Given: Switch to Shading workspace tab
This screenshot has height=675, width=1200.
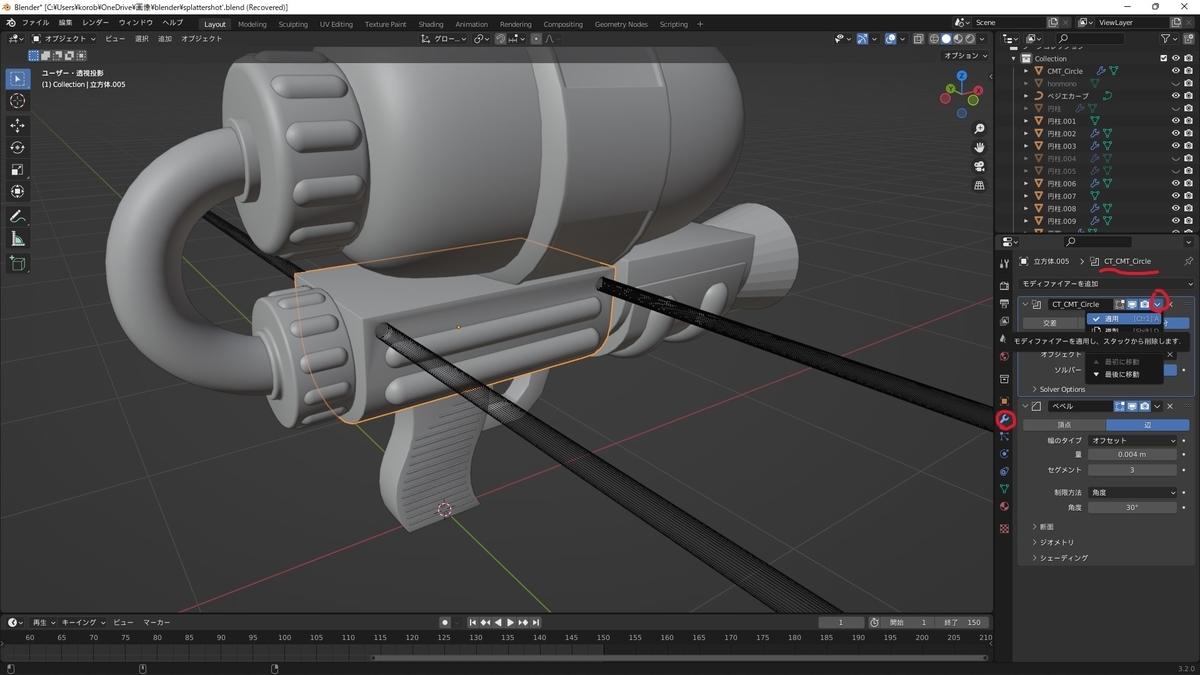Looking at the screenshot, I should coord(431,24).
